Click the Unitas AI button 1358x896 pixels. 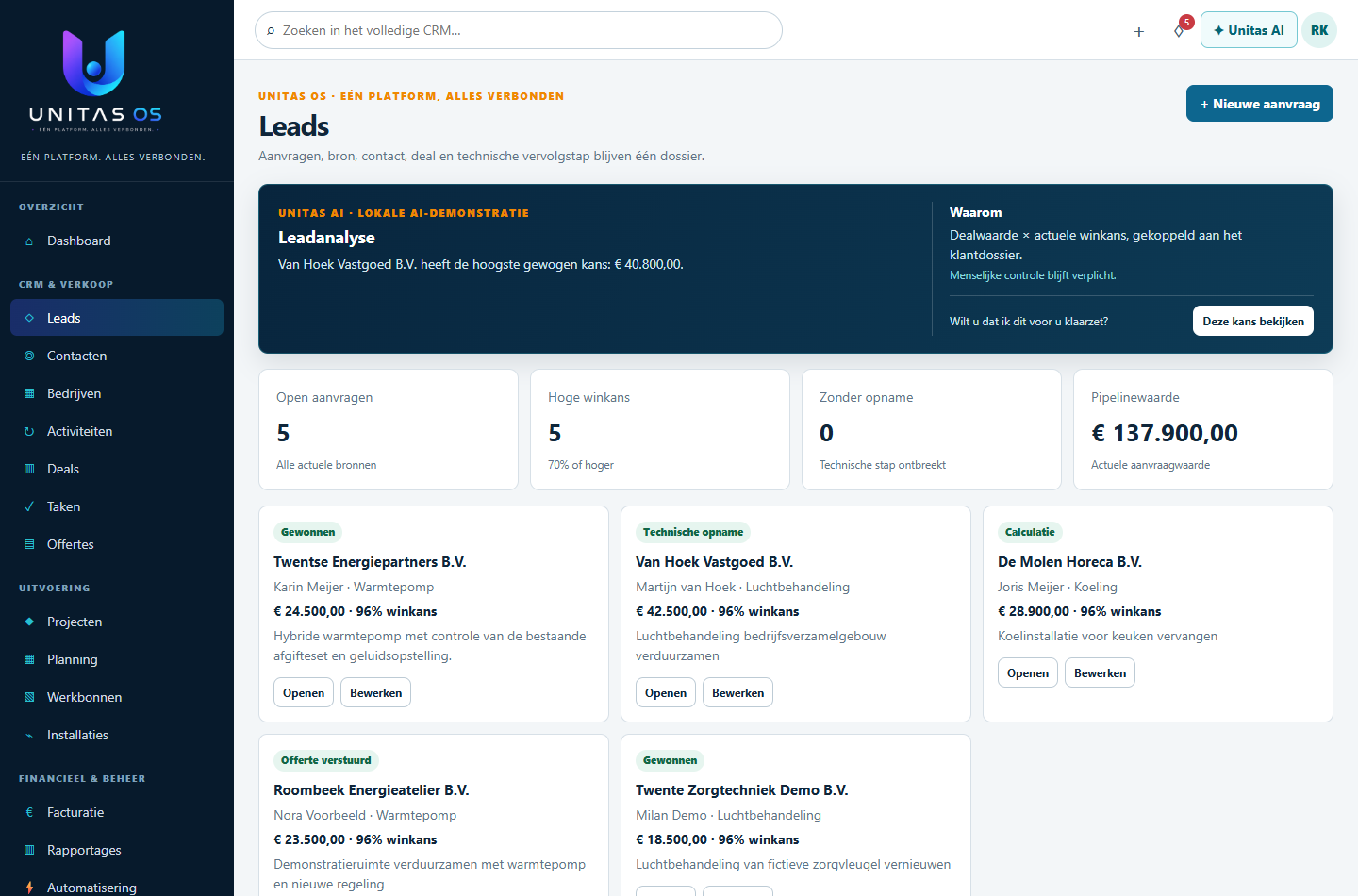pos(1249,30)
